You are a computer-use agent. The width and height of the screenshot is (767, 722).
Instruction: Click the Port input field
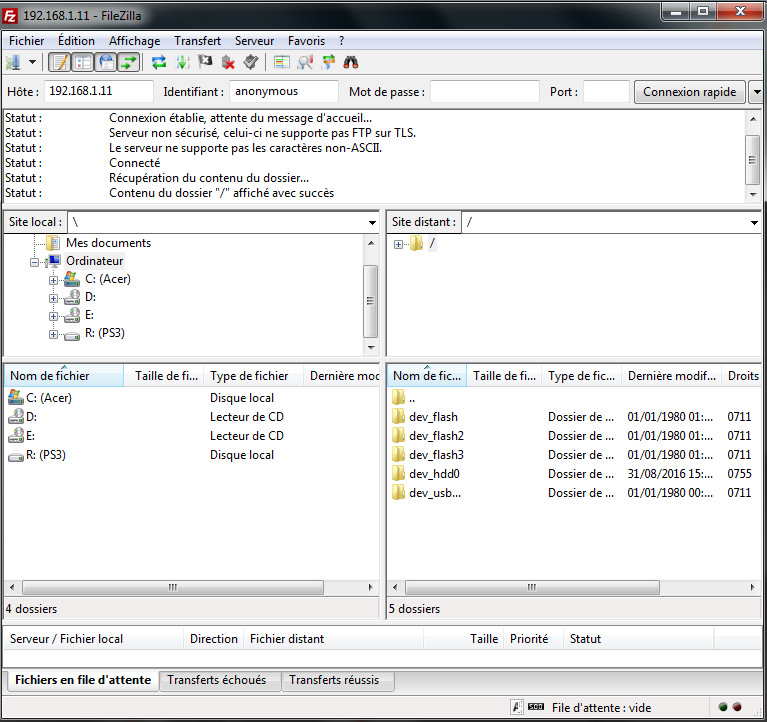coord(606,91)
